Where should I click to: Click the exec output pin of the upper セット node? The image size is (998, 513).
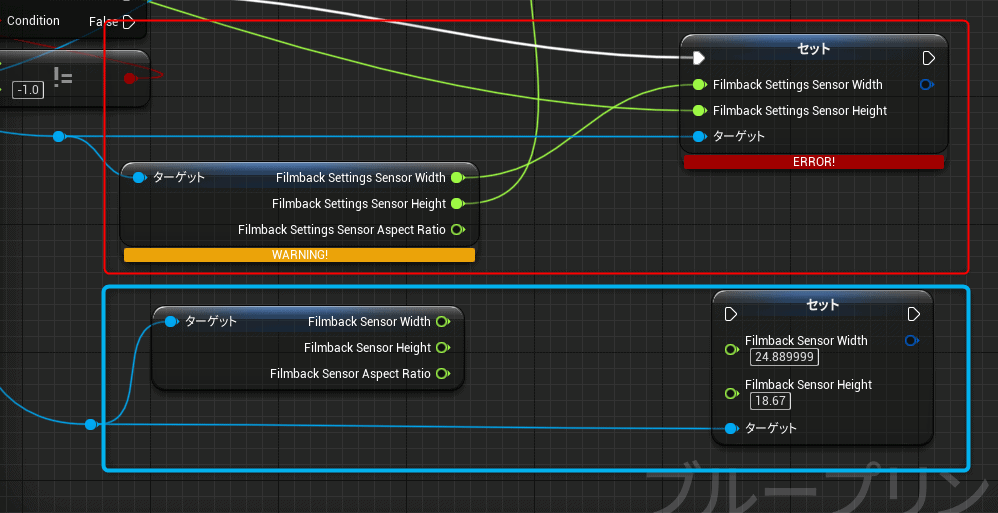[929, 59]
